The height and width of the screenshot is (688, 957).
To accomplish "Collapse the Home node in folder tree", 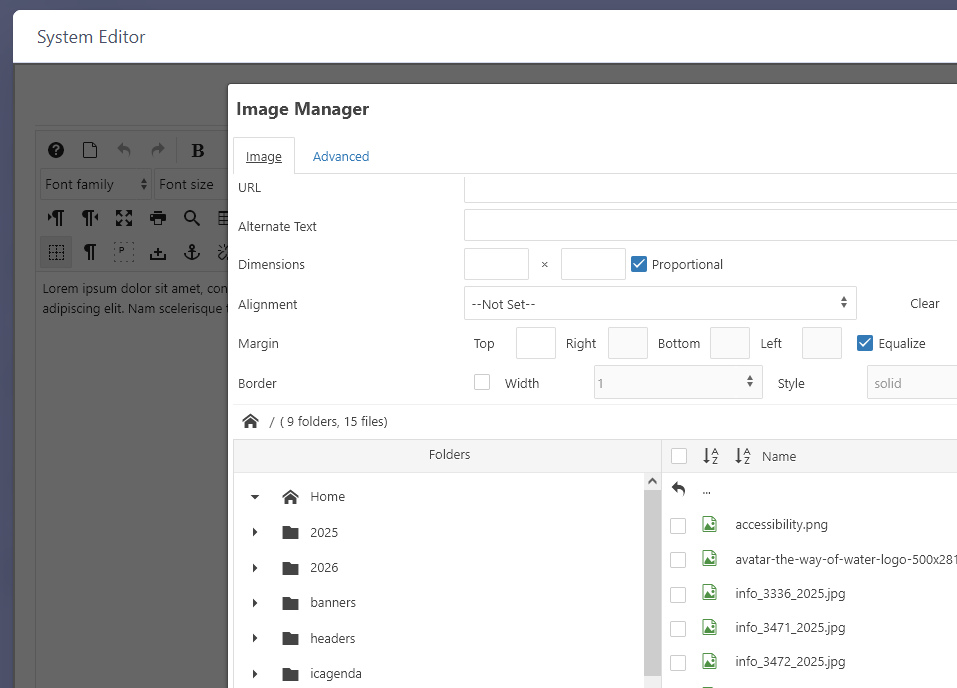I will point(255,497).
